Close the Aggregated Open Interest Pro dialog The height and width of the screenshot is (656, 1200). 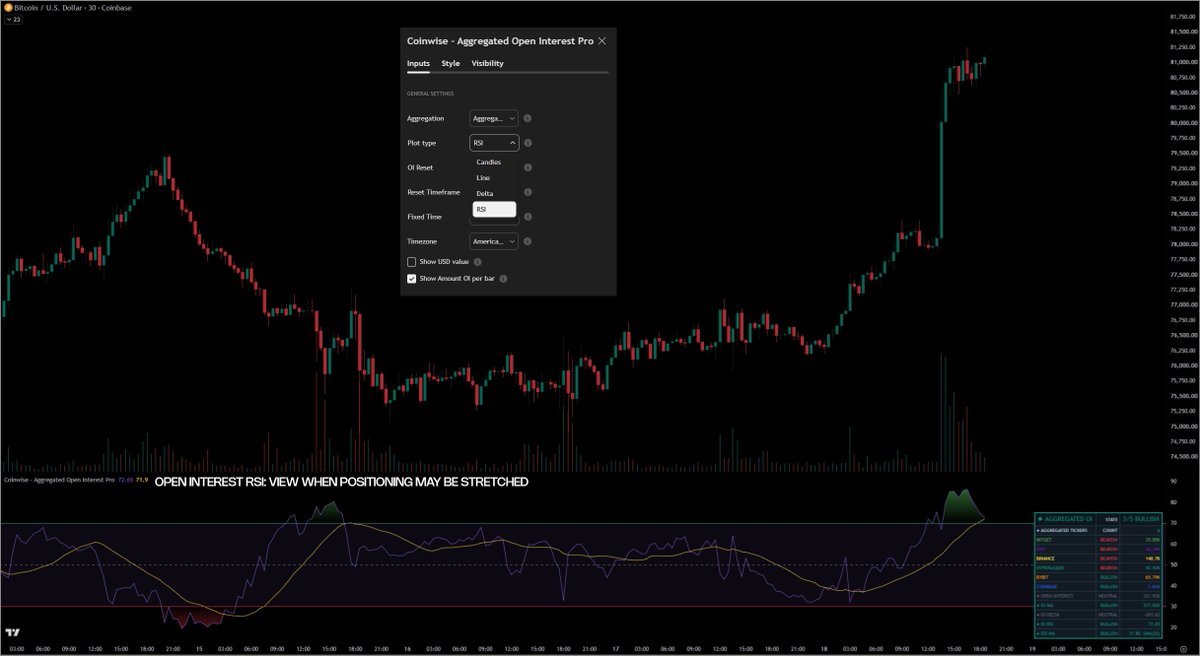(x=601, y=41)
